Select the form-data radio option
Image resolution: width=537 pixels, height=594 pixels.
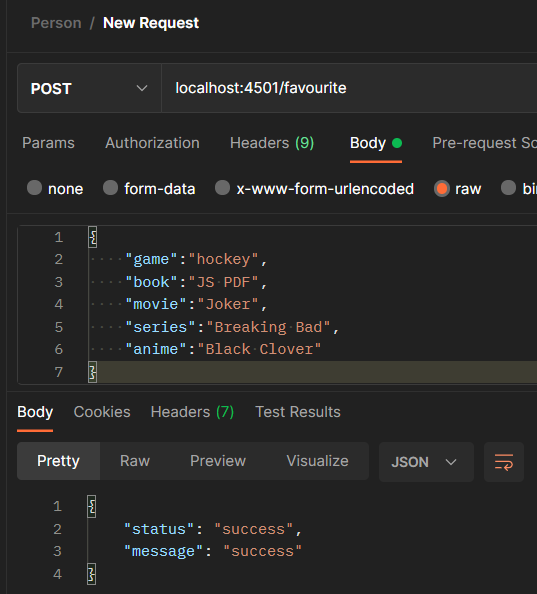click(x=111, y=188)
